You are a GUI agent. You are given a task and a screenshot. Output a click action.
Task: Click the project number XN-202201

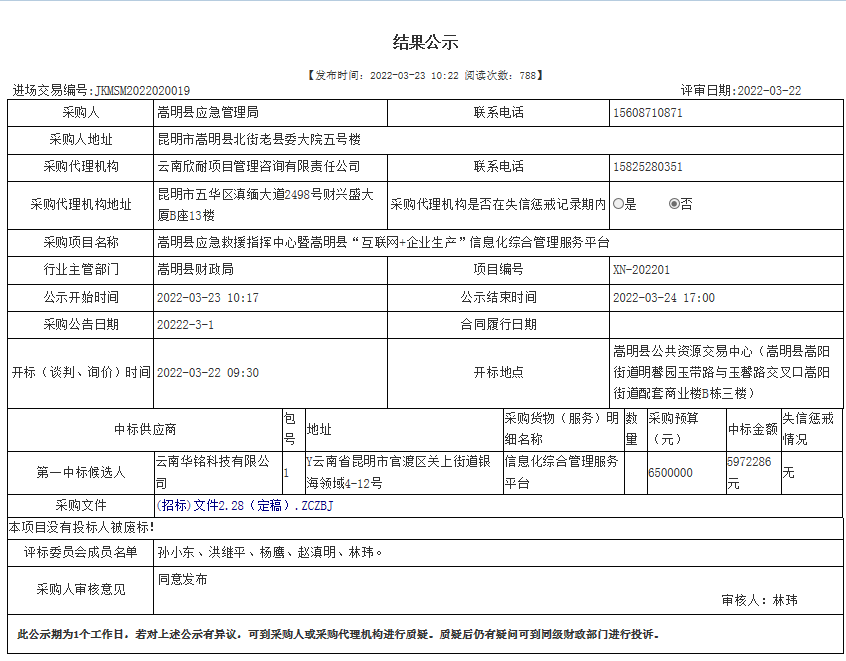click(641, 270)
